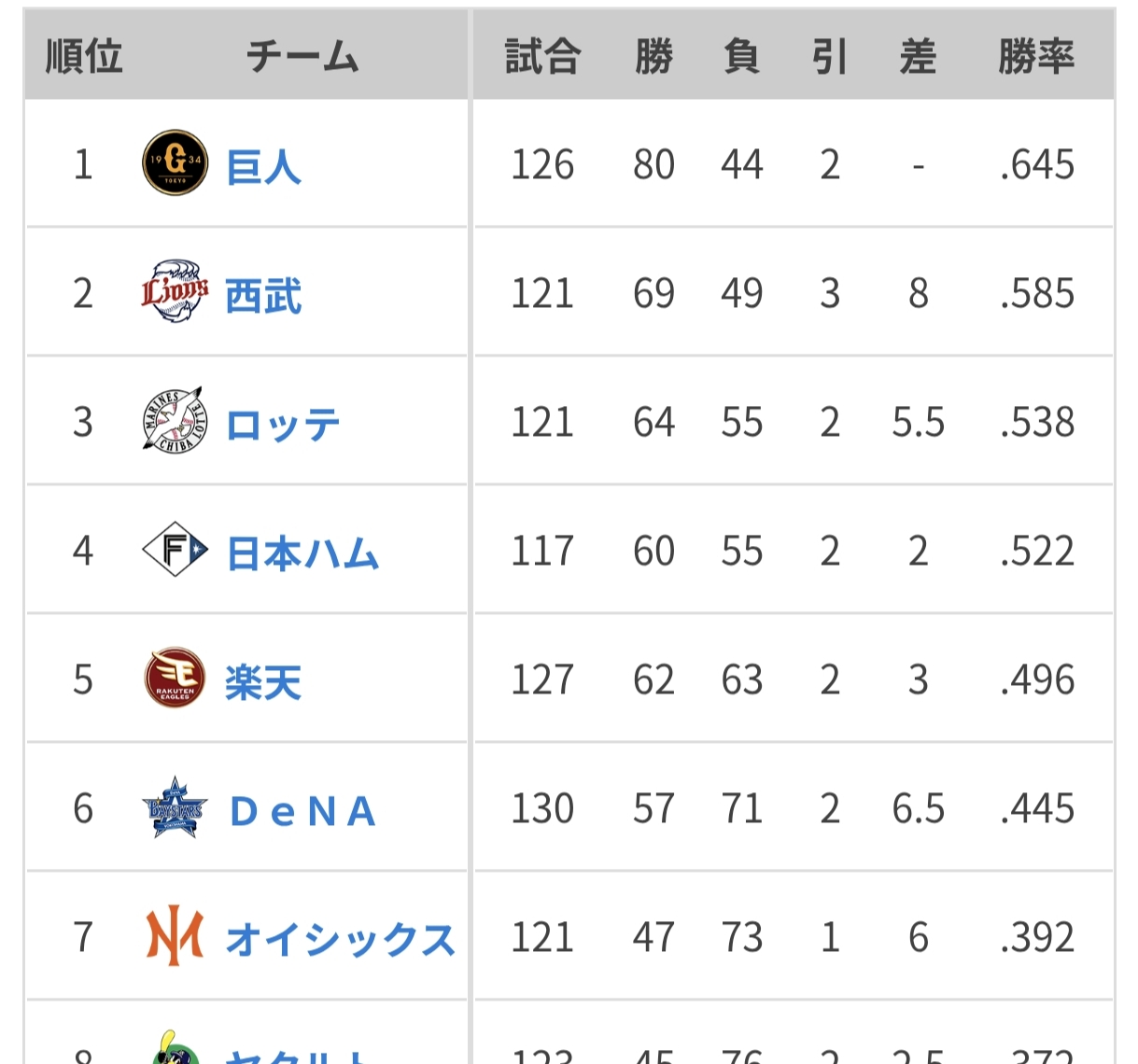Screen dimensions: 1138x1064
Task: Click the orange Oisix team logo
Action: [175, 936]
